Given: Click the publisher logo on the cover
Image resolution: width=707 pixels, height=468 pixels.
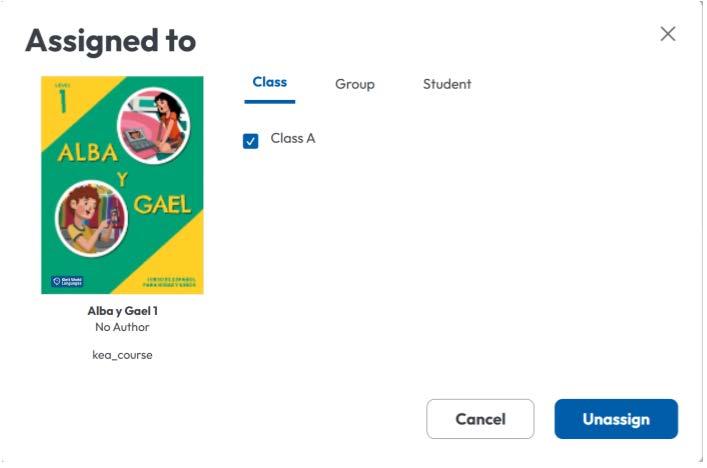Looking at the screenshot, I should 68,282.
